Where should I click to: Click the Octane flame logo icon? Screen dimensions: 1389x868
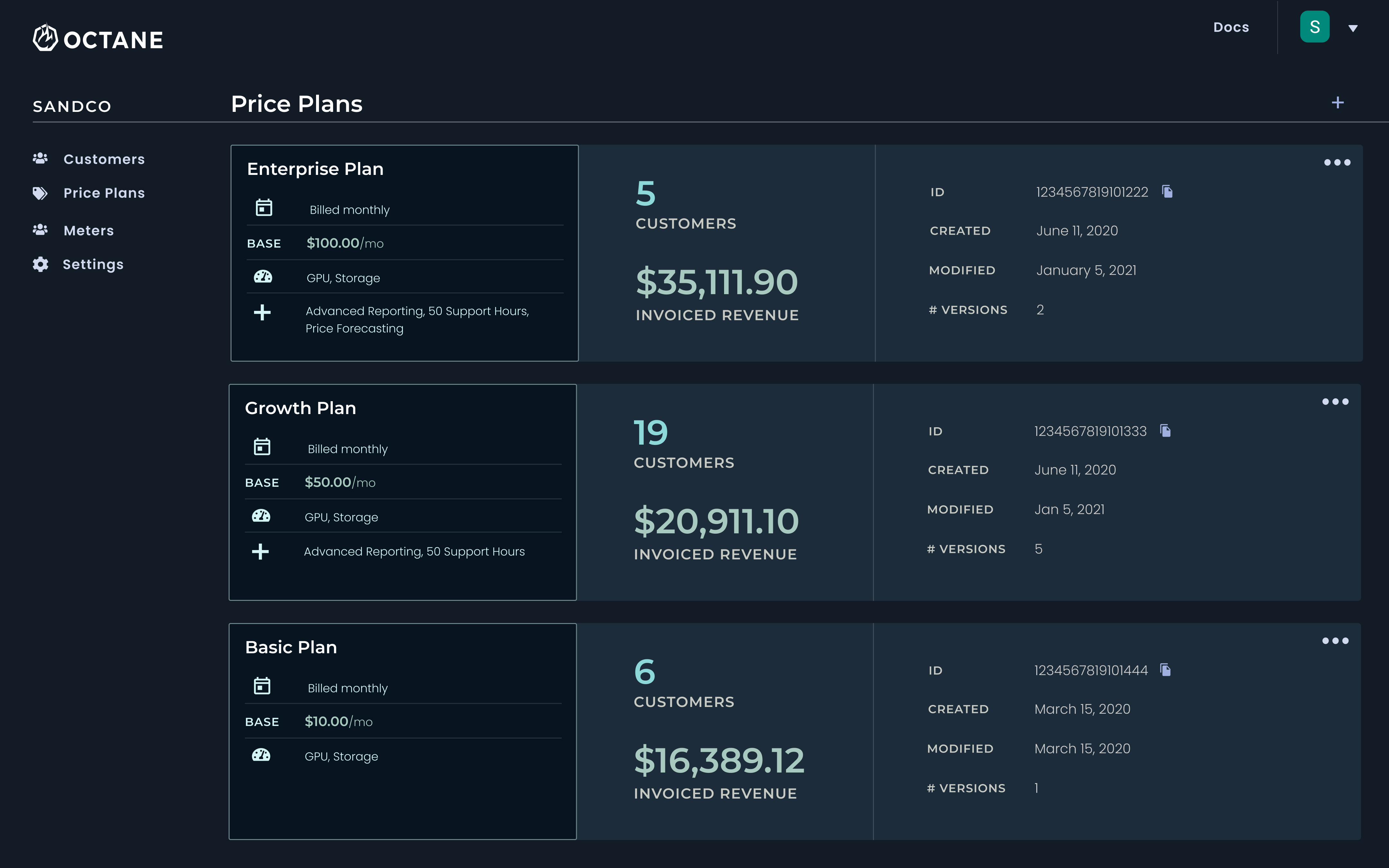tap(45, 38)
